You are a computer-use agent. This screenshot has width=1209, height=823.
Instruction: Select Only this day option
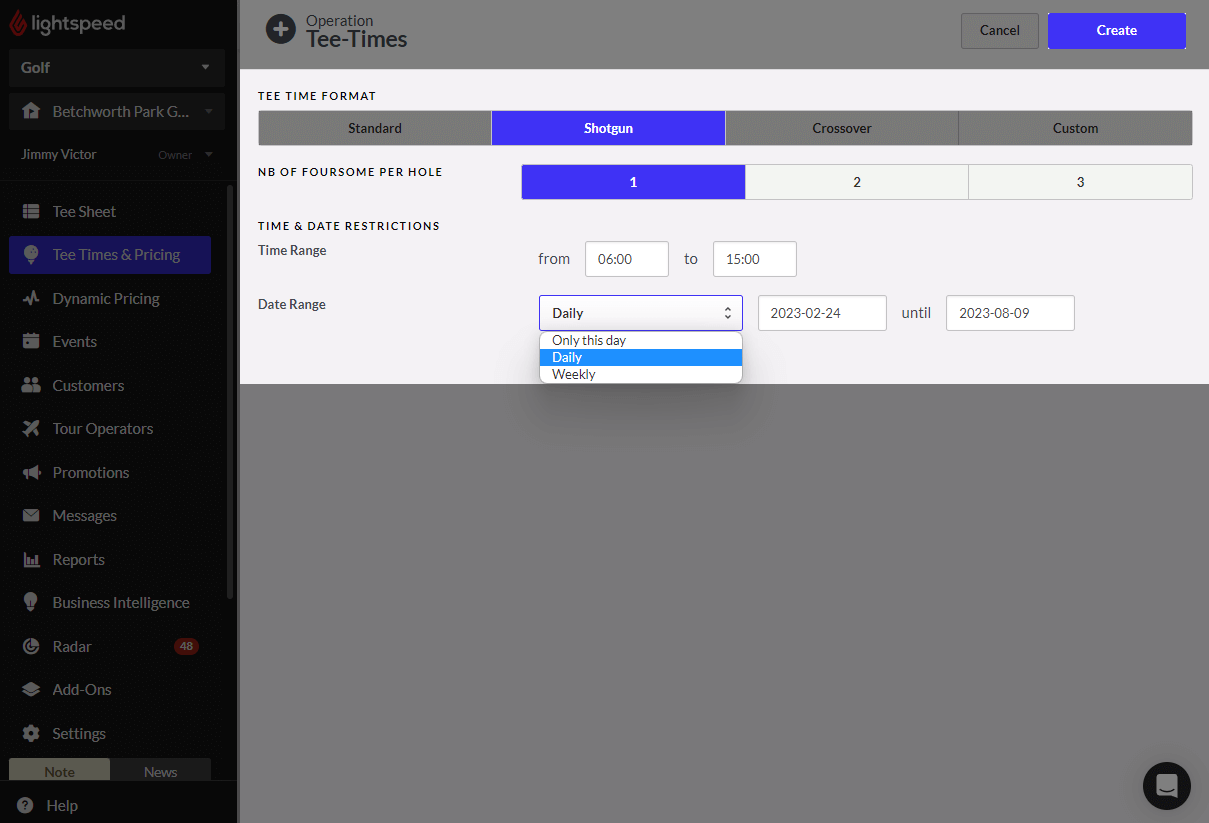(x=588, y=340)
